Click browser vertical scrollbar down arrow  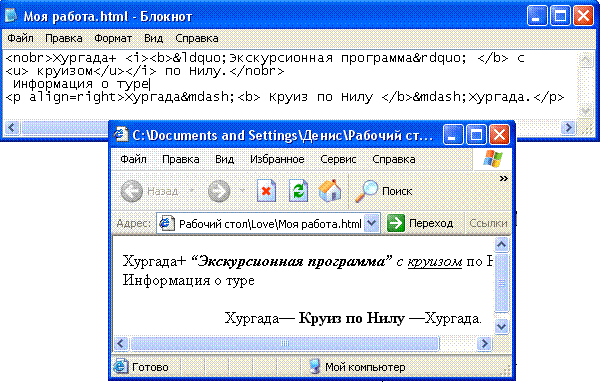coord(502,326)
